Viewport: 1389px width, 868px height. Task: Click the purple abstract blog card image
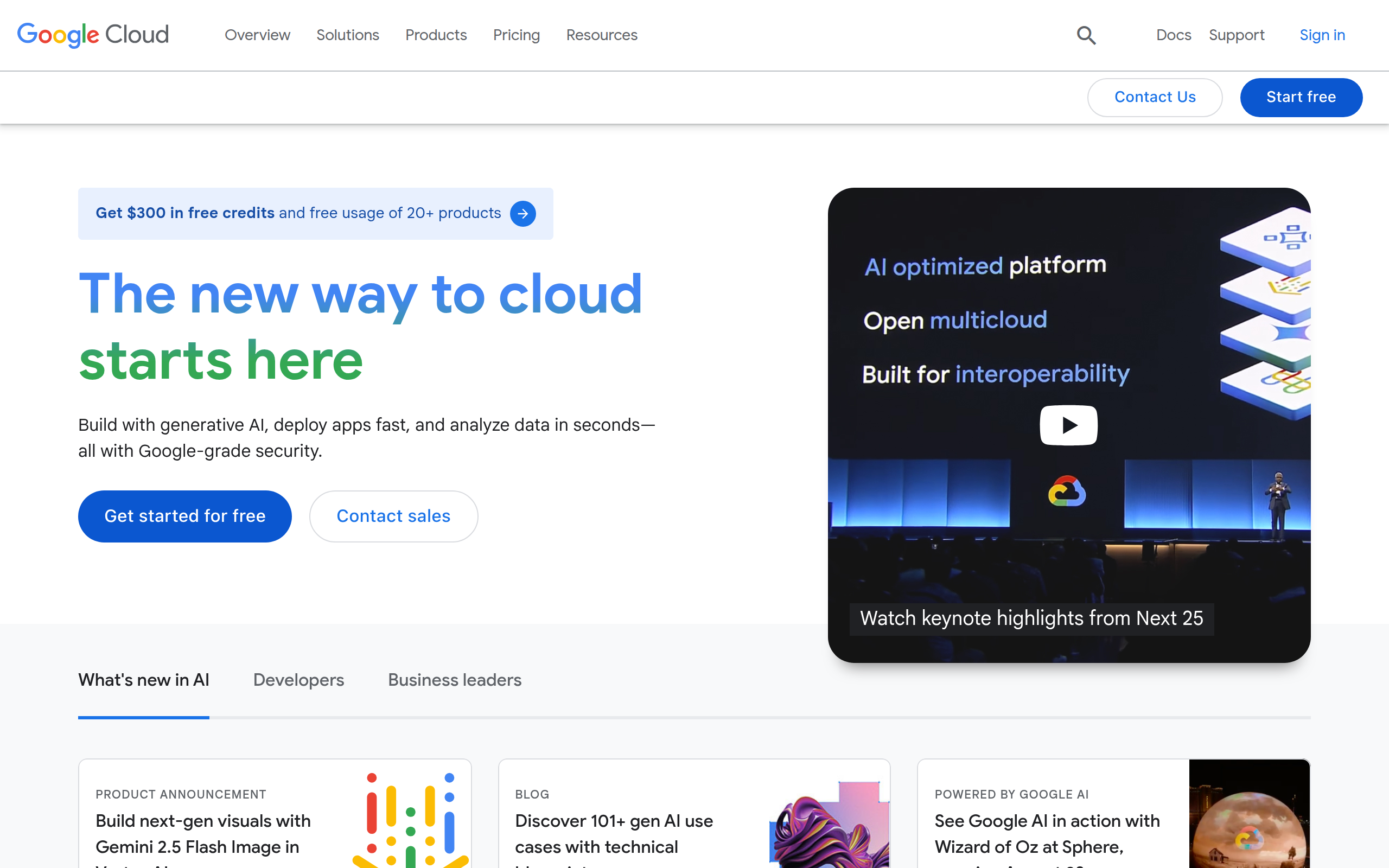tap(830, 825)
